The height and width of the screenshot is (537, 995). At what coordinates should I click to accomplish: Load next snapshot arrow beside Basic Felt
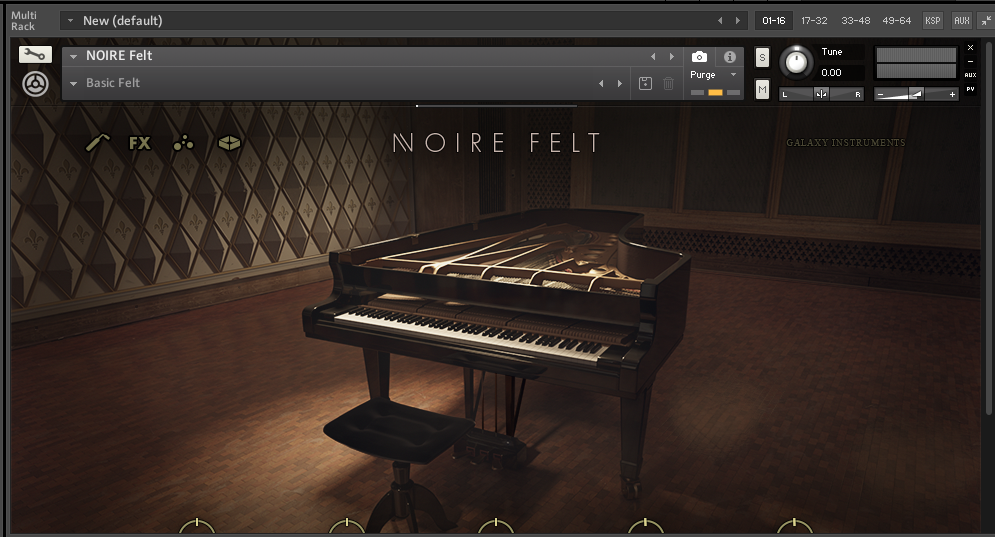[619, 83]
